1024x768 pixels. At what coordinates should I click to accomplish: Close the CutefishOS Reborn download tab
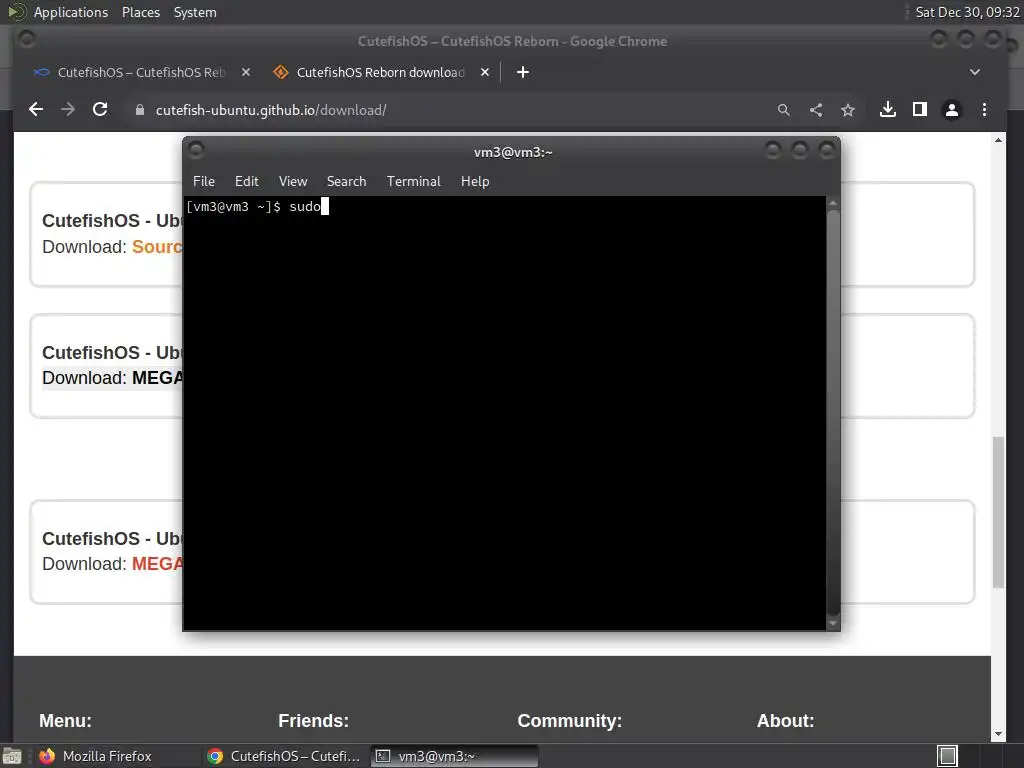tap(485, 72)
